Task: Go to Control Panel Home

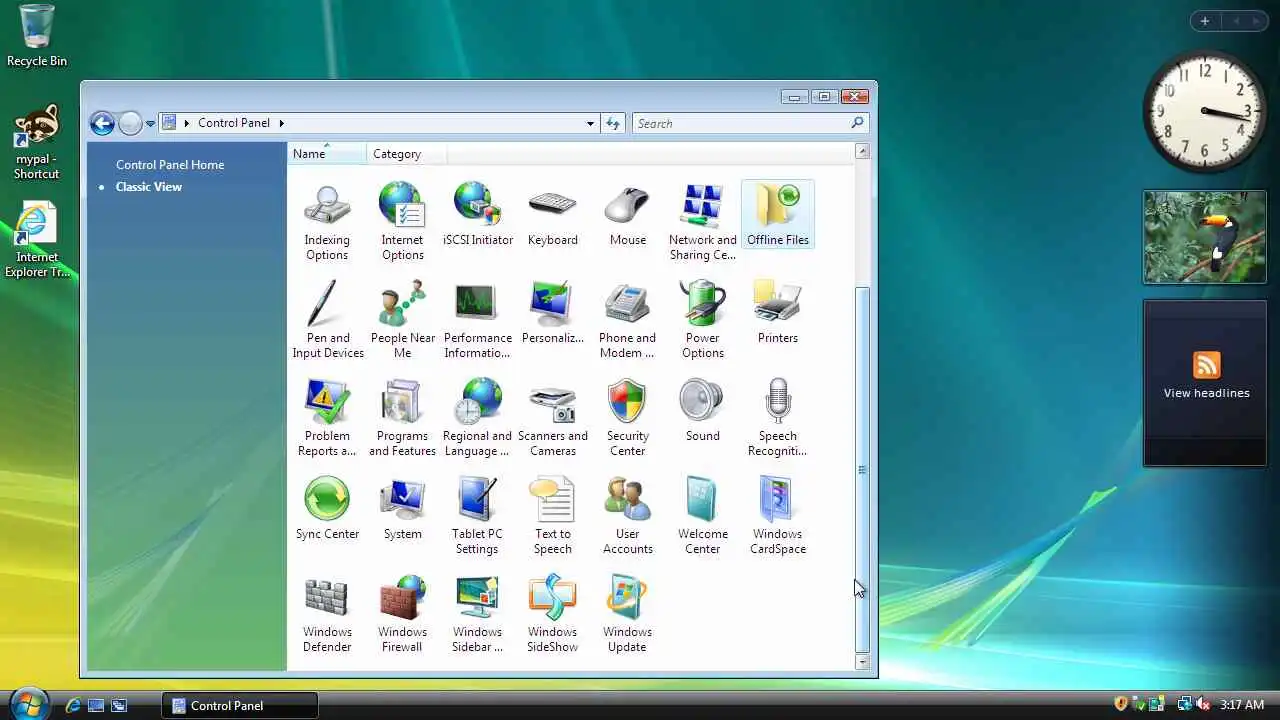Action: (170, 165)
